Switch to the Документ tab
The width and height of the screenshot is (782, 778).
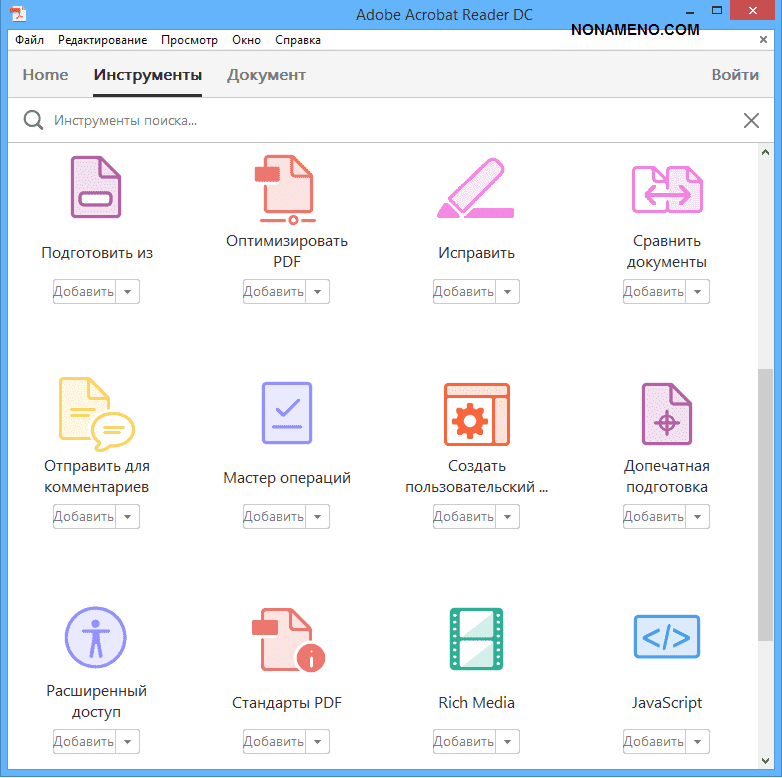coord(266,75)
